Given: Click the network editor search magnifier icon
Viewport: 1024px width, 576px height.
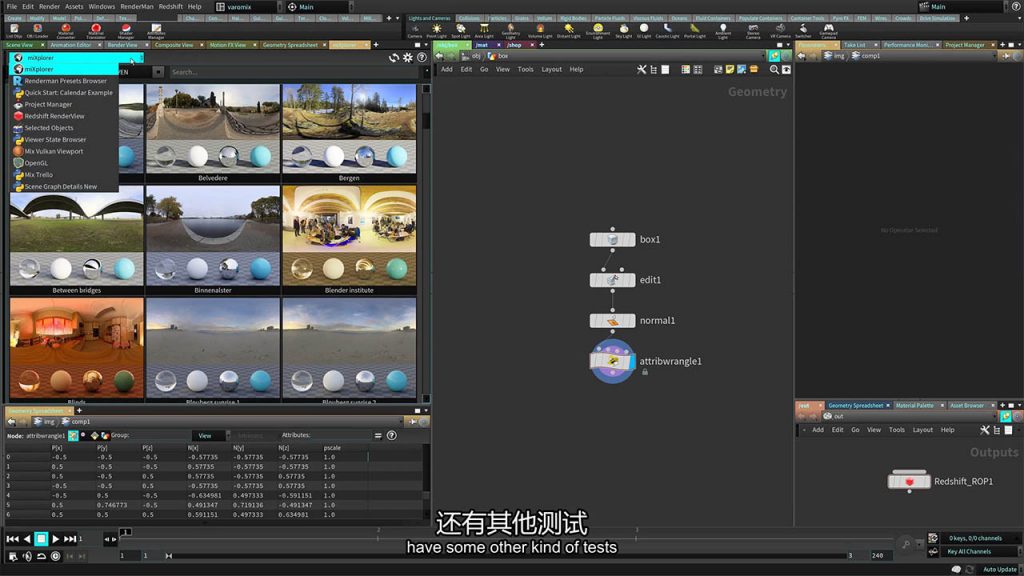Looking at the screenshot, I should (x=774, y=69).
